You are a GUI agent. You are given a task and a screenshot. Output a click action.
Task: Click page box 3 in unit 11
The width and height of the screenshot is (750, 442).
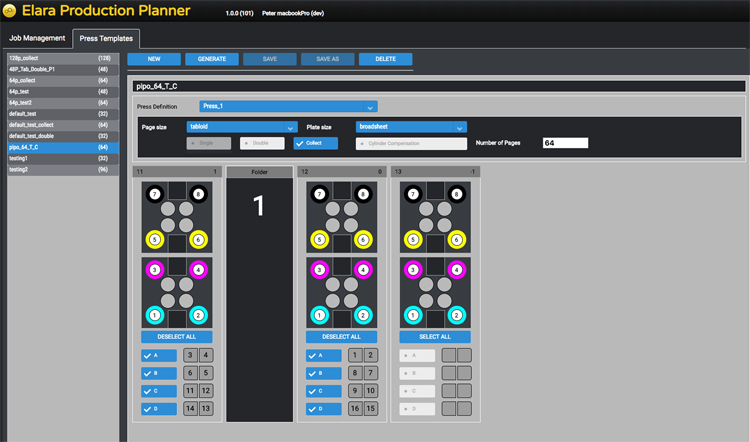pyautogui.click(x=190, y=355)
